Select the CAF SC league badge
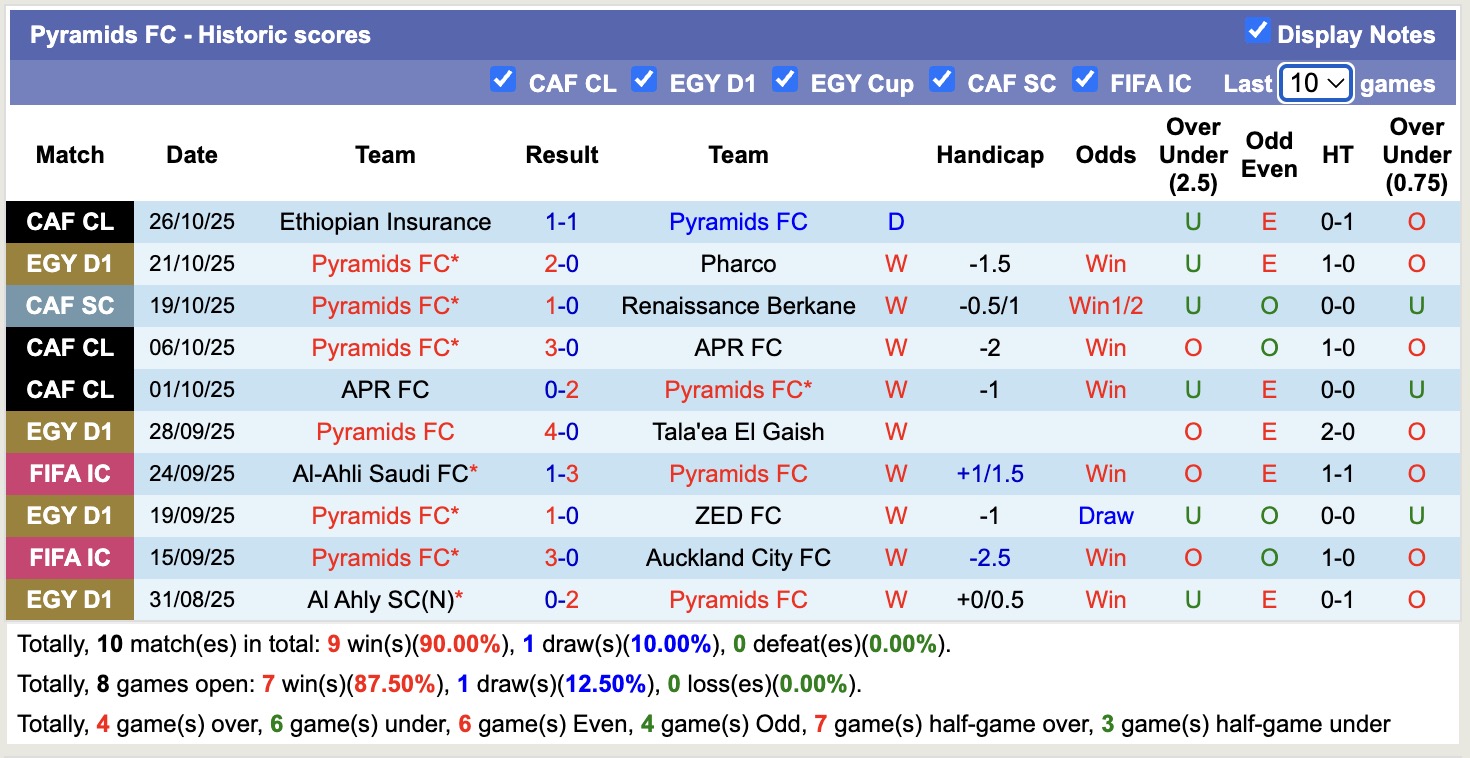Viewport: 1470px width, 758px height. pyautogui.click(x=70, y=306)
